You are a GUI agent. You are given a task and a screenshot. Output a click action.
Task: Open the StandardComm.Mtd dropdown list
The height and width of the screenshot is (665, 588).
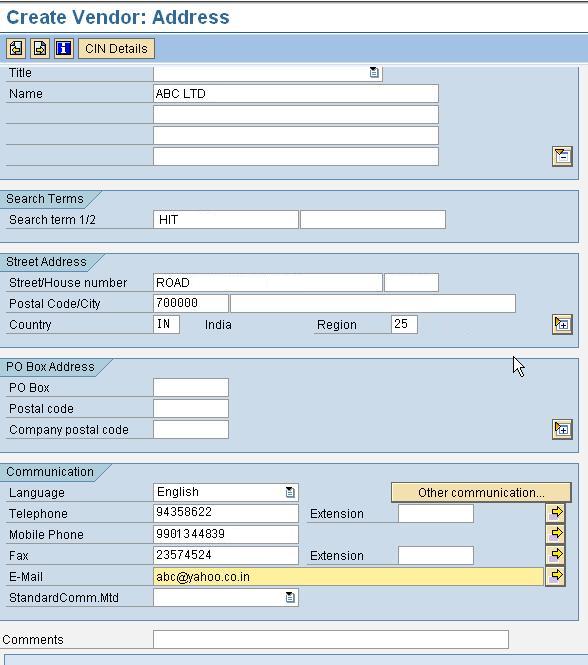tap(290, 598)
